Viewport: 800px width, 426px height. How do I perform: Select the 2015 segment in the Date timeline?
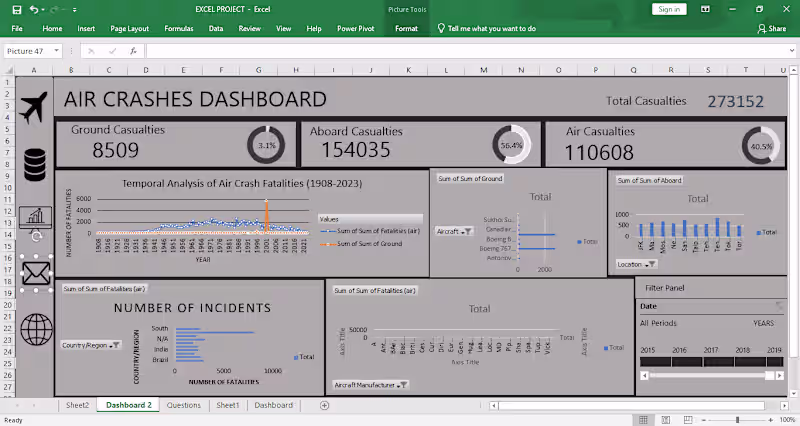tap(656, 362)
